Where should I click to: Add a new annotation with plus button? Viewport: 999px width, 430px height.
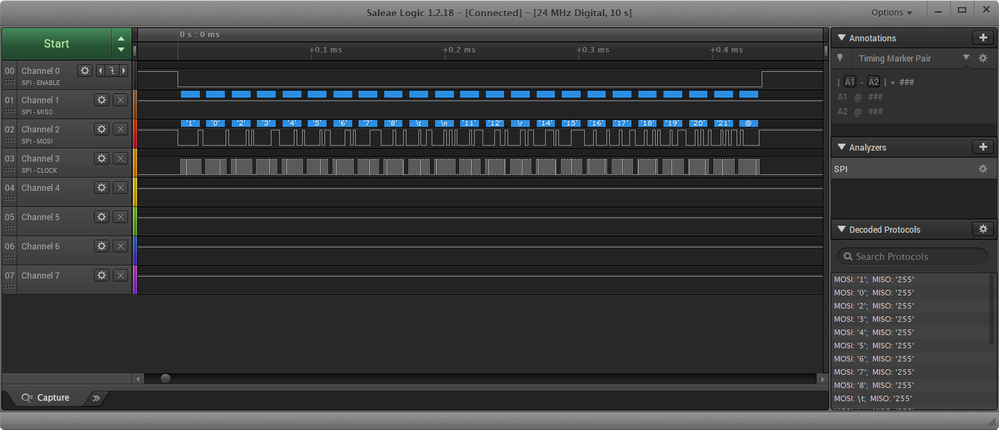(982, 38)
